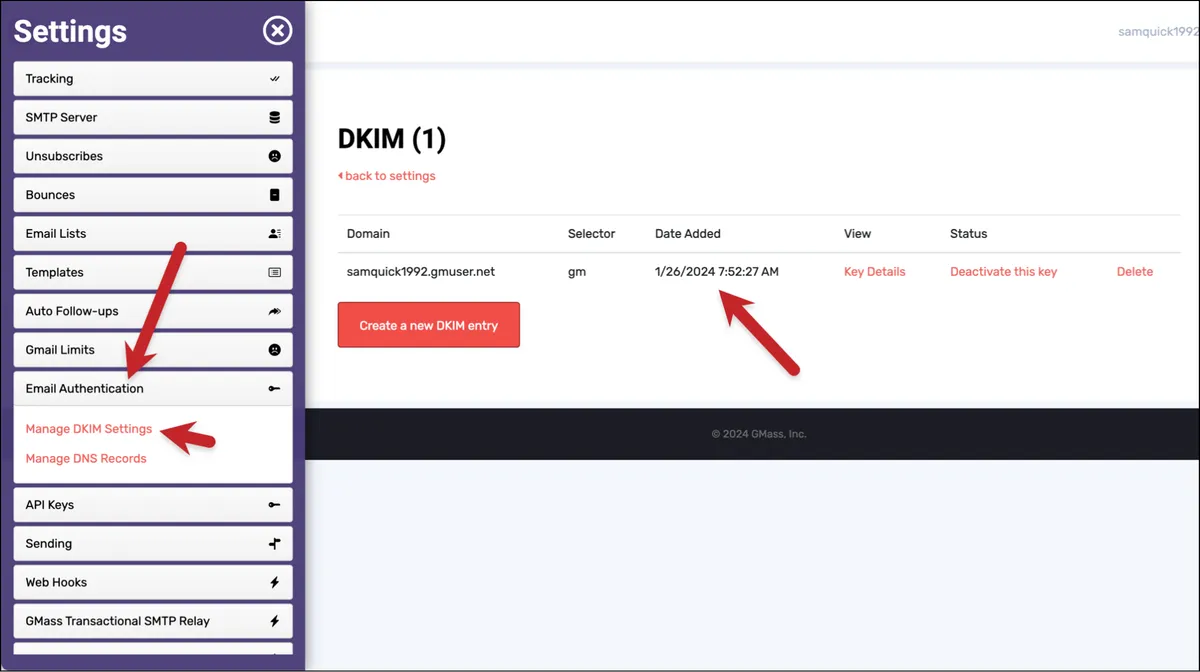Viewport: 1200px width, 672px height.
Task: Expand the Bounces section
Action: click(x=153, y=195)
